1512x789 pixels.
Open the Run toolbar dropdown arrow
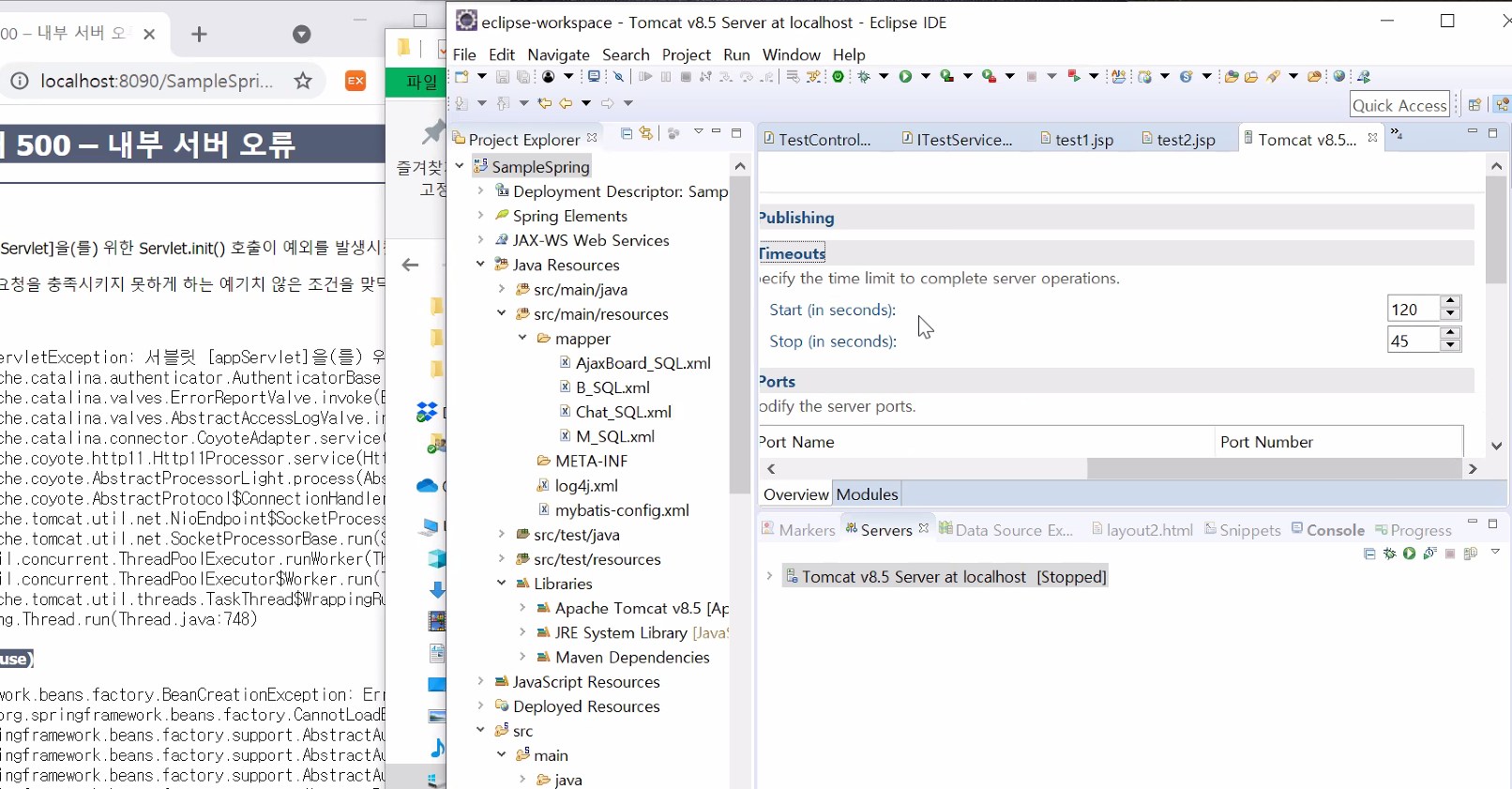tap(926, 76)
